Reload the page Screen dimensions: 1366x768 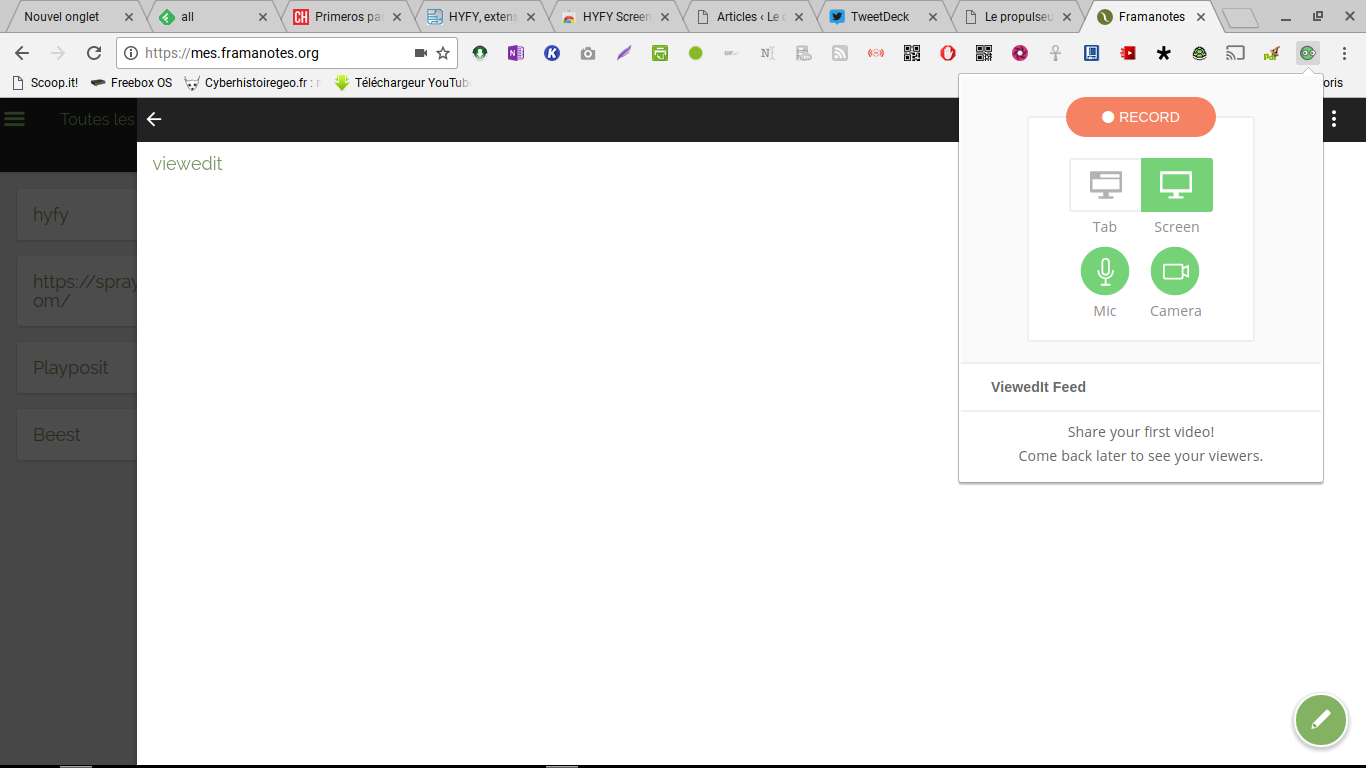pos(94,53)
